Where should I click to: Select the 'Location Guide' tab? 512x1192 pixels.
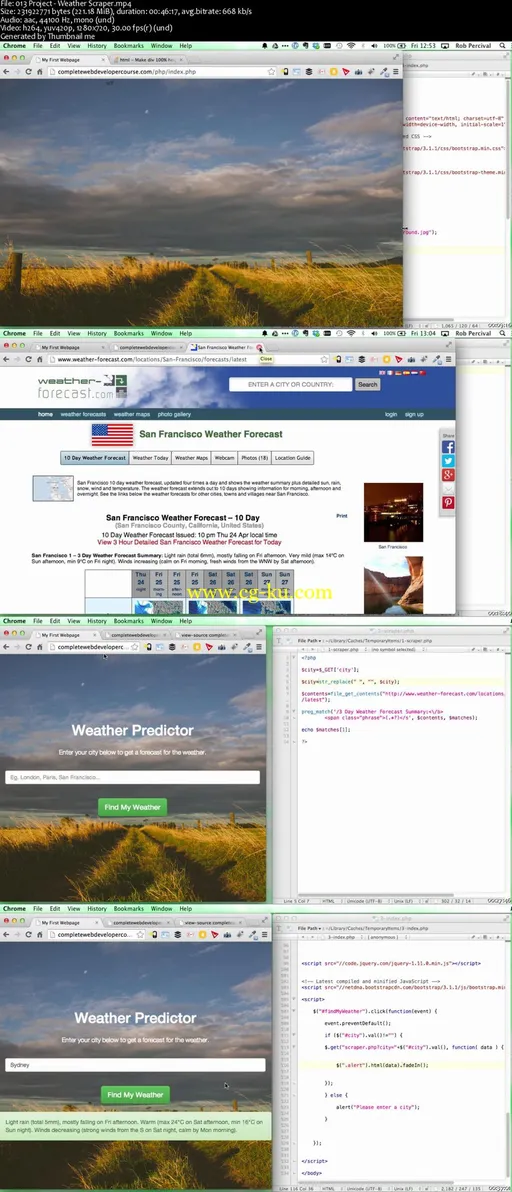pyautogui.click(x=292, y=458)
